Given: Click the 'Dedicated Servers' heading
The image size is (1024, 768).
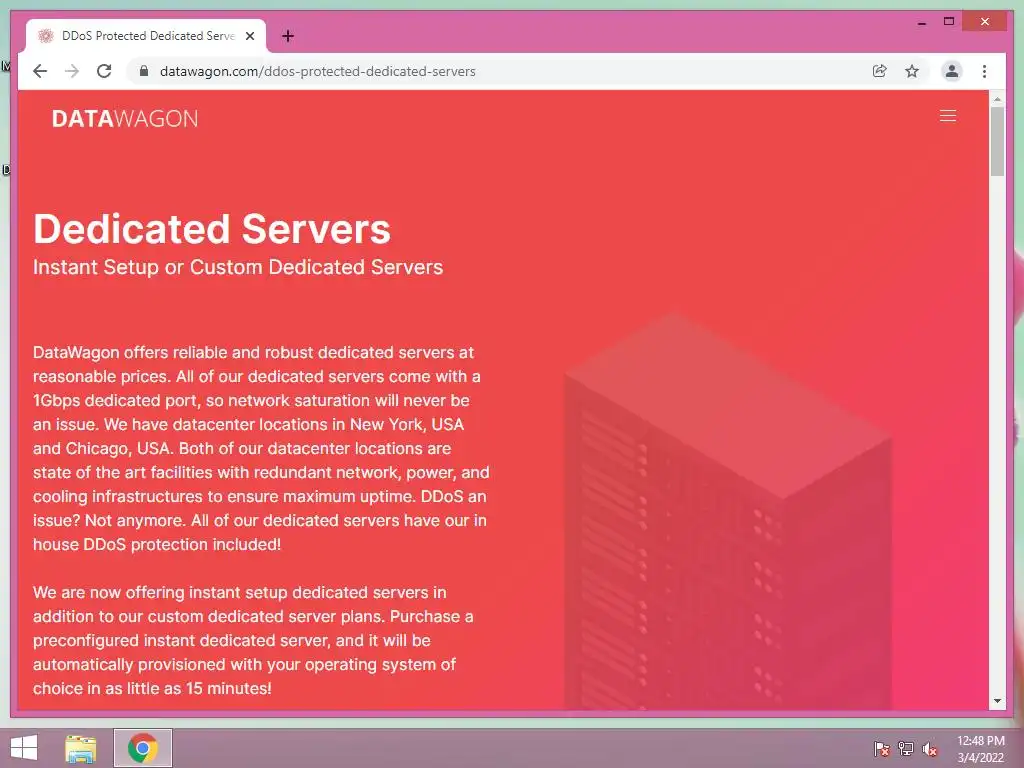Looking at the screenshot, I should [x=212, y=229].
